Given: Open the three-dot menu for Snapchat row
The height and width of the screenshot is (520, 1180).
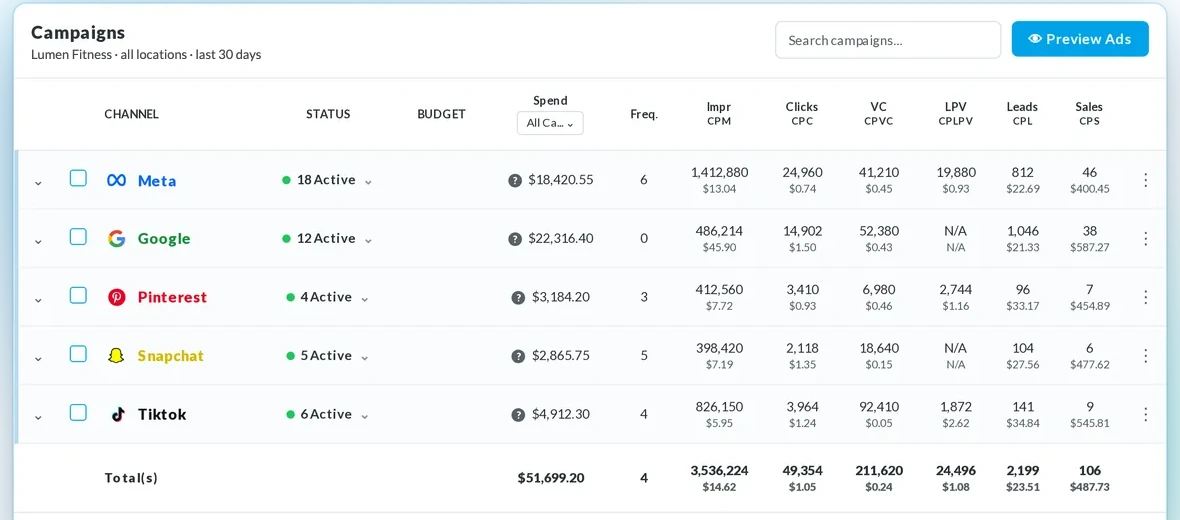Looking at the screenshot, I should 1145,356.
